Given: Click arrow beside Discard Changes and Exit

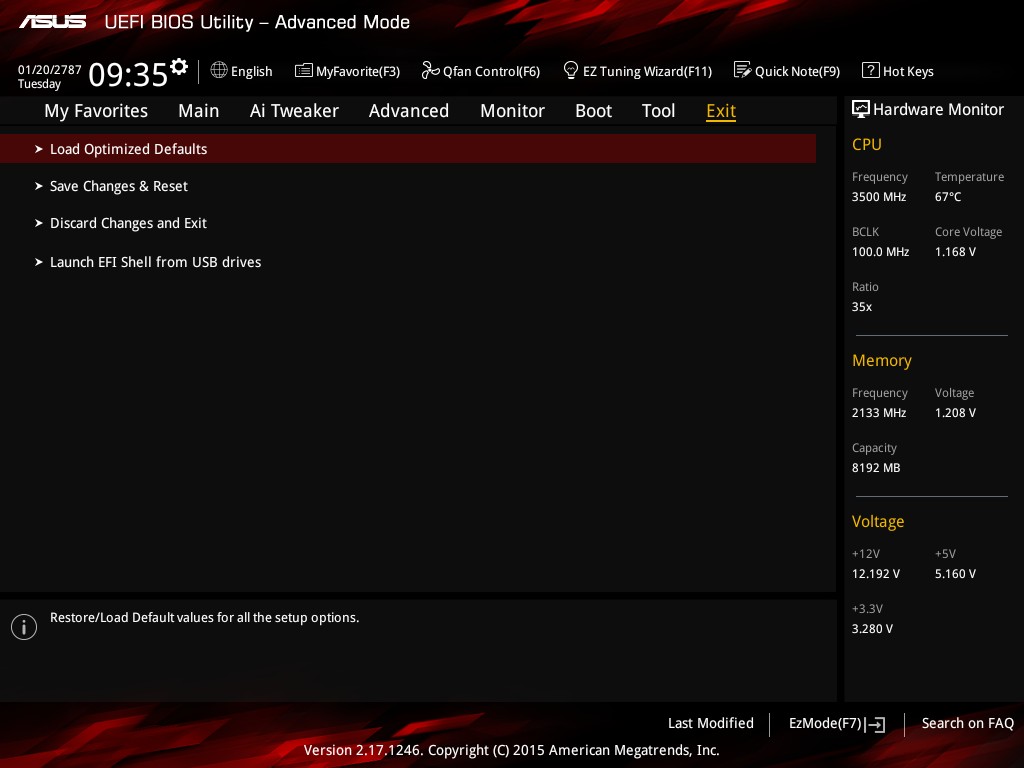Looking at the screenshot, I should [39, 223].
